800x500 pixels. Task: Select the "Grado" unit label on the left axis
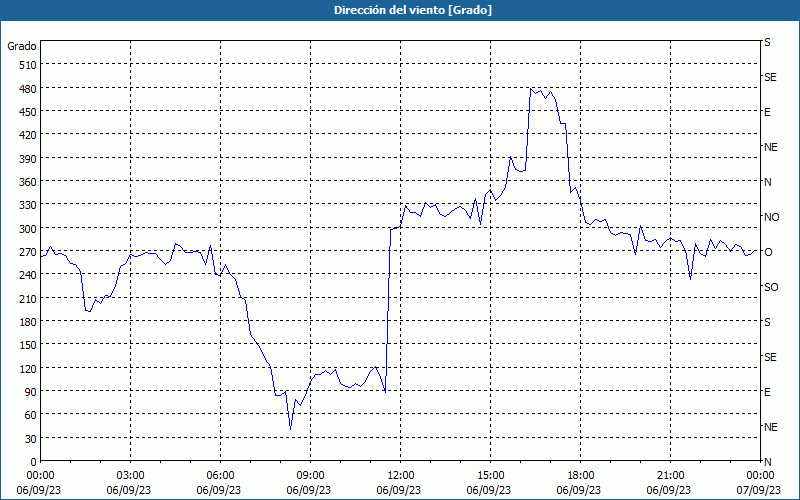pyautogui.click(x=22, y=46)
